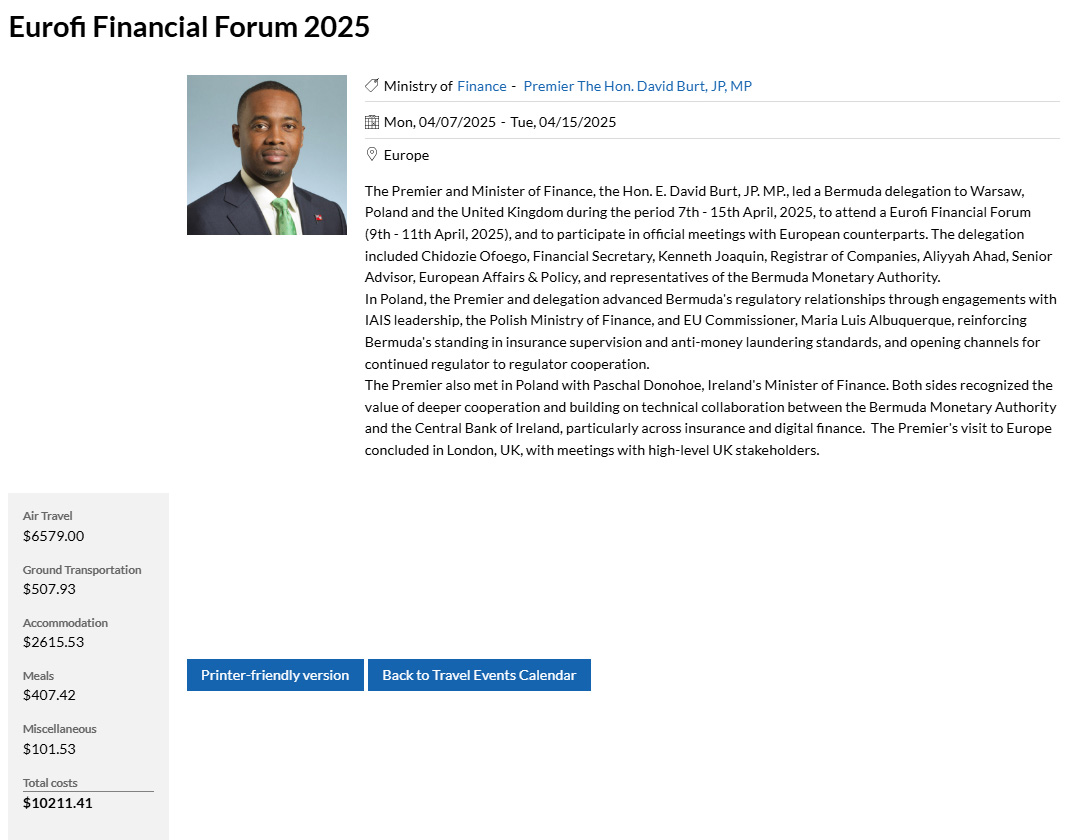Open Premier The Hon. David Burt link

coord(637,86)
